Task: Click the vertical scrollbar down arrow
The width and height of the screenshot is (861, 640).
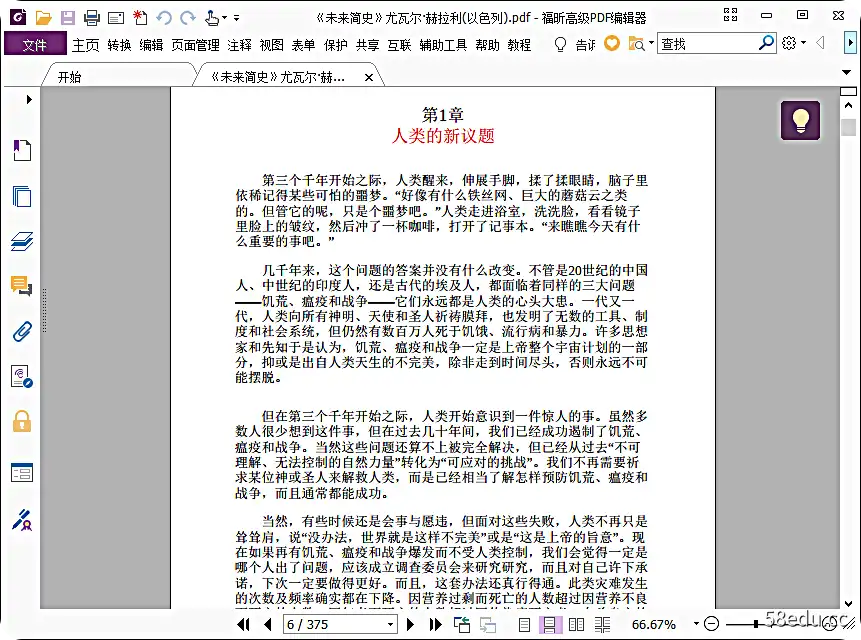Action: point(848,603)
